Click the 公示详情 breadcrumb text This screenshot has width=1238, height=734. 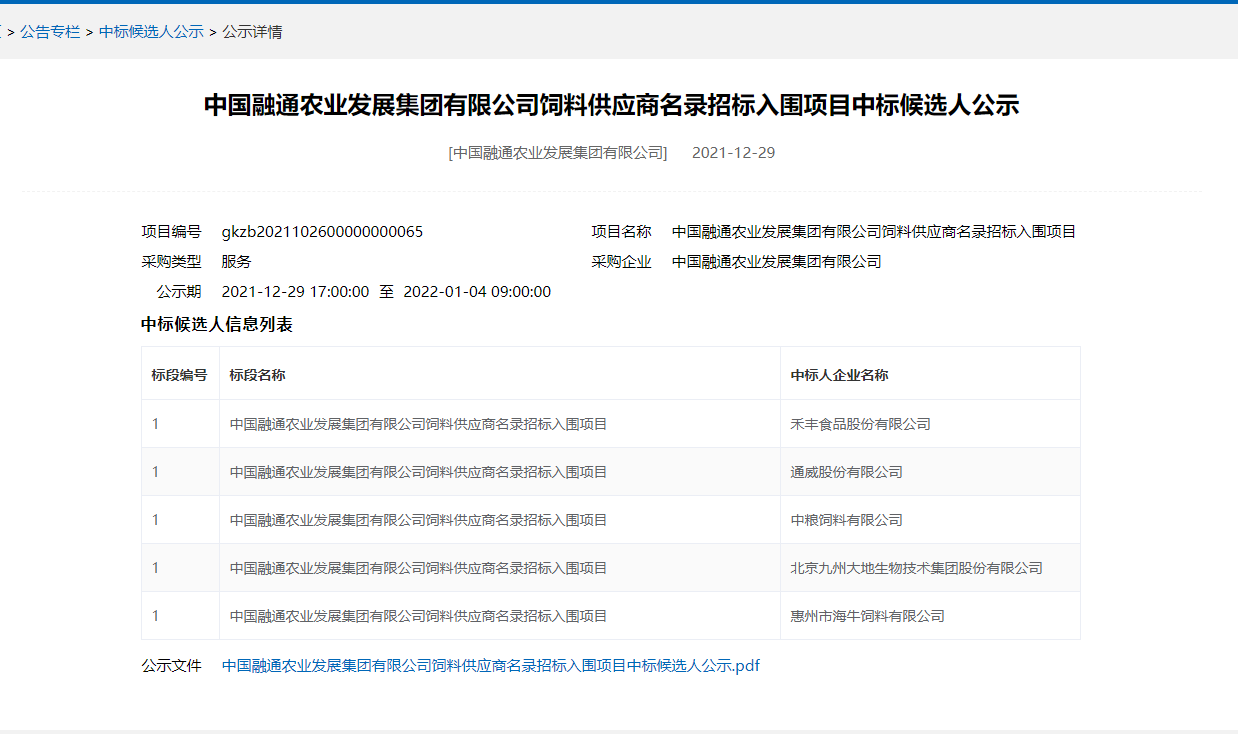[252, 32]
